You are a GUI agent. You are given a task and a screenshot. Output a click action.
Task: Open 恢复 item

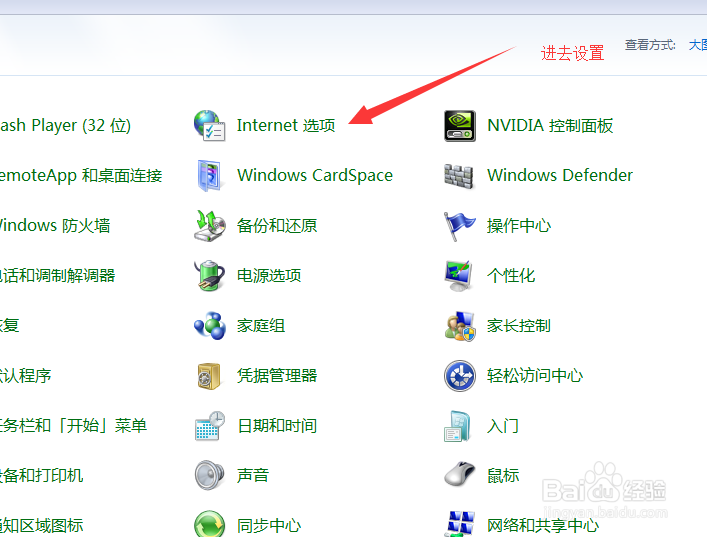[x=9, y=326]
